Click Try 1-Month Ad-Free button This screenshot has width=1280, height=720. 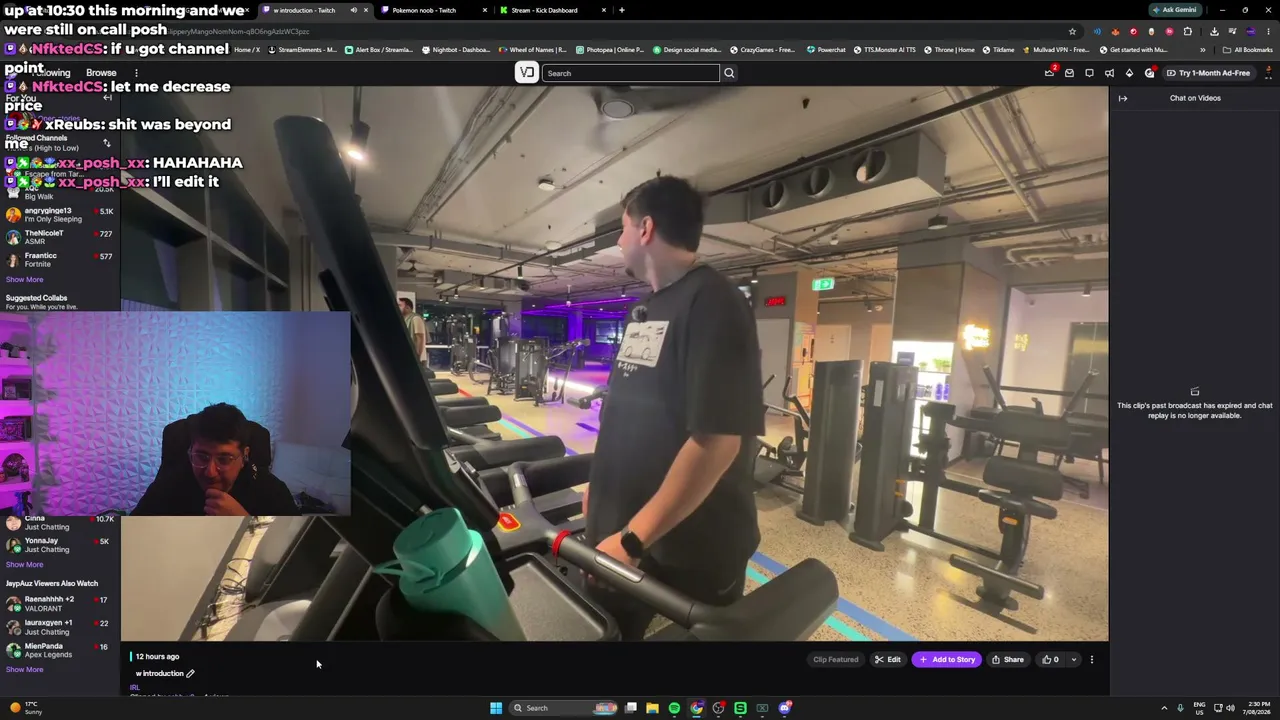coord(1208,73)
